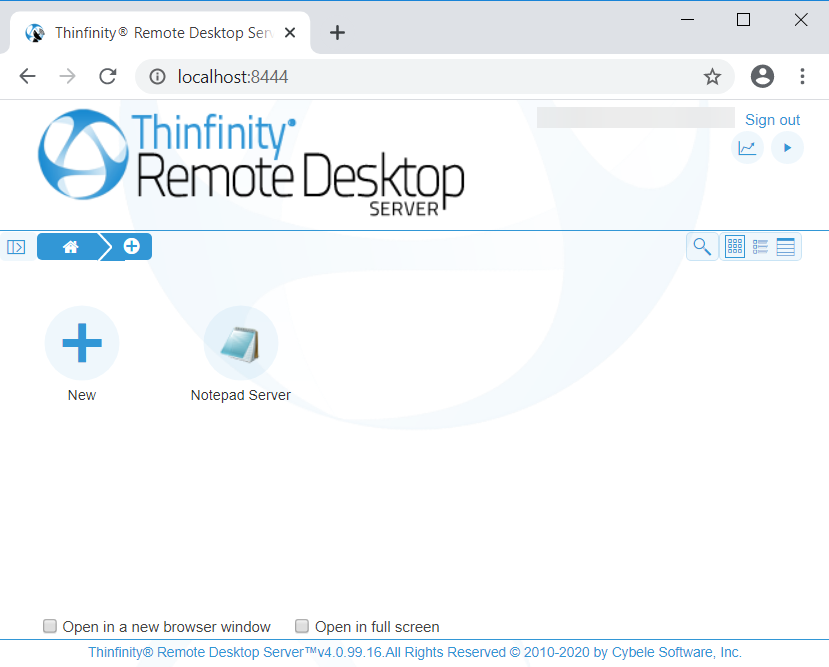Enable Open in a new browser window

point(50,626)
